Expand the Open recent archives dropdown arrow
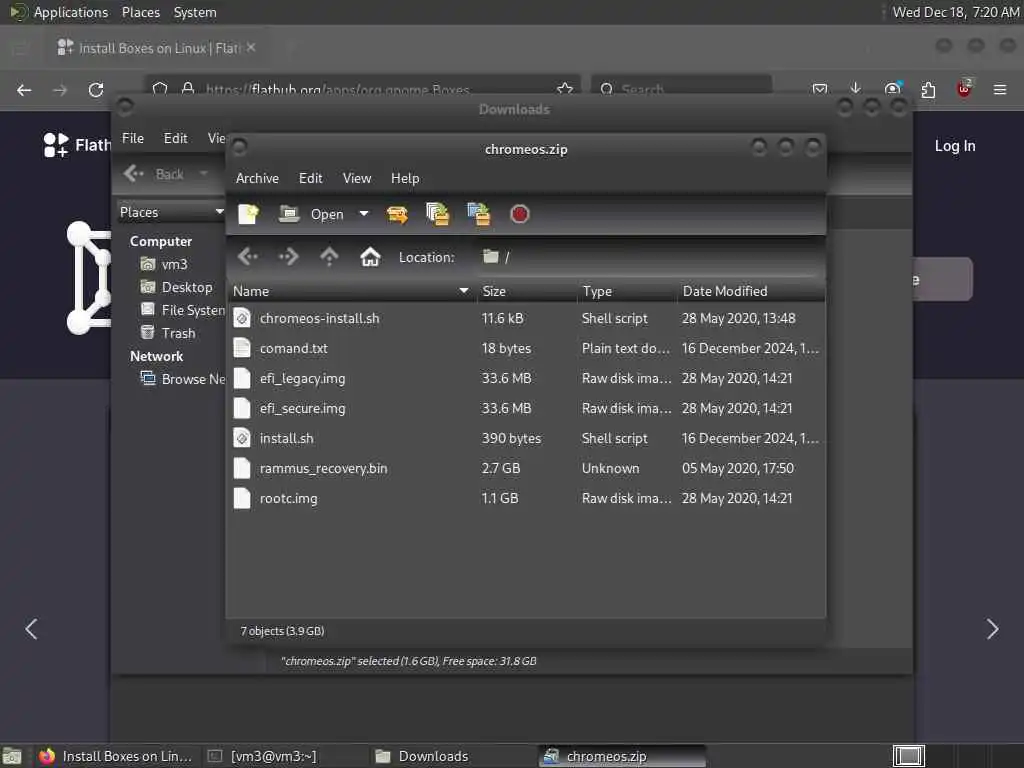1024x768 pixels. click(x=364, y=214)
